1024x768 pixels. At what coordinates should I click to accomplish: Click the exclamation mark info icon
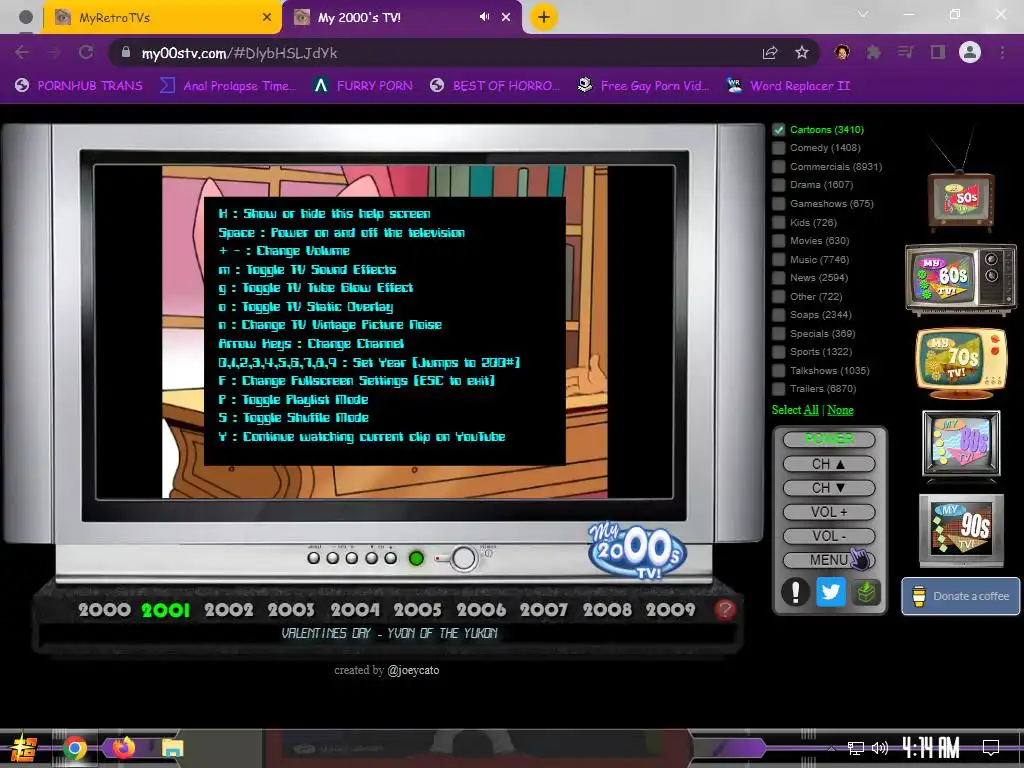pyautogui.click(x=795, y=592)
